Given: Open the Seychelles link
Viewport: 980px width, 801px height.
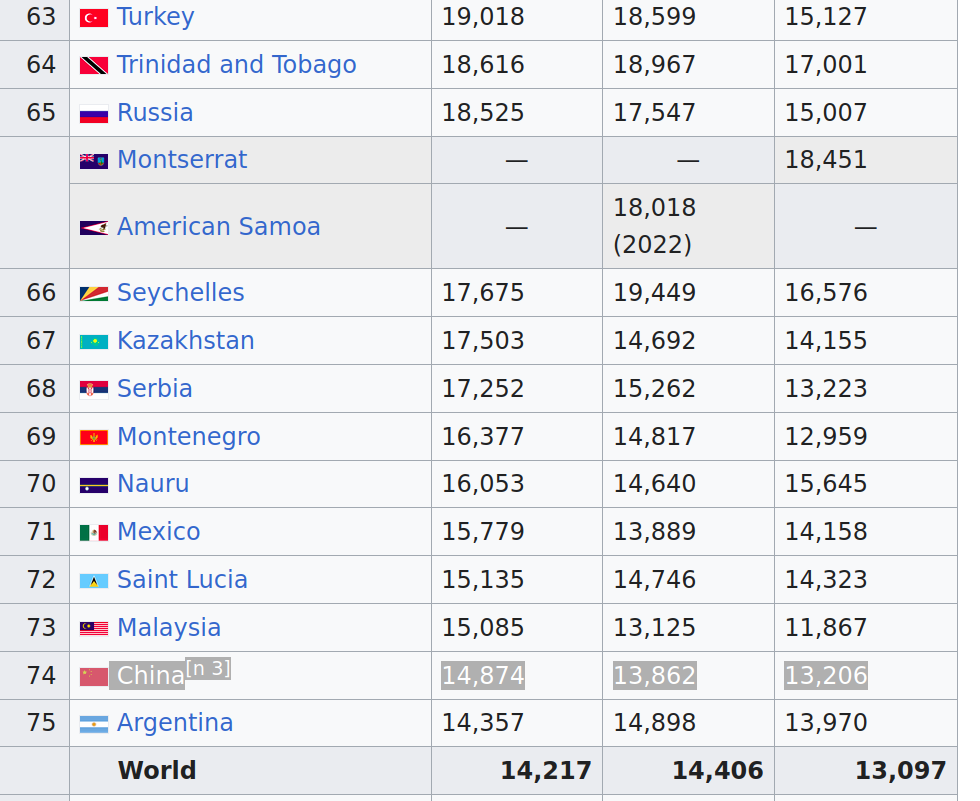Looking at the screenshot, I should tap(181, 292).
